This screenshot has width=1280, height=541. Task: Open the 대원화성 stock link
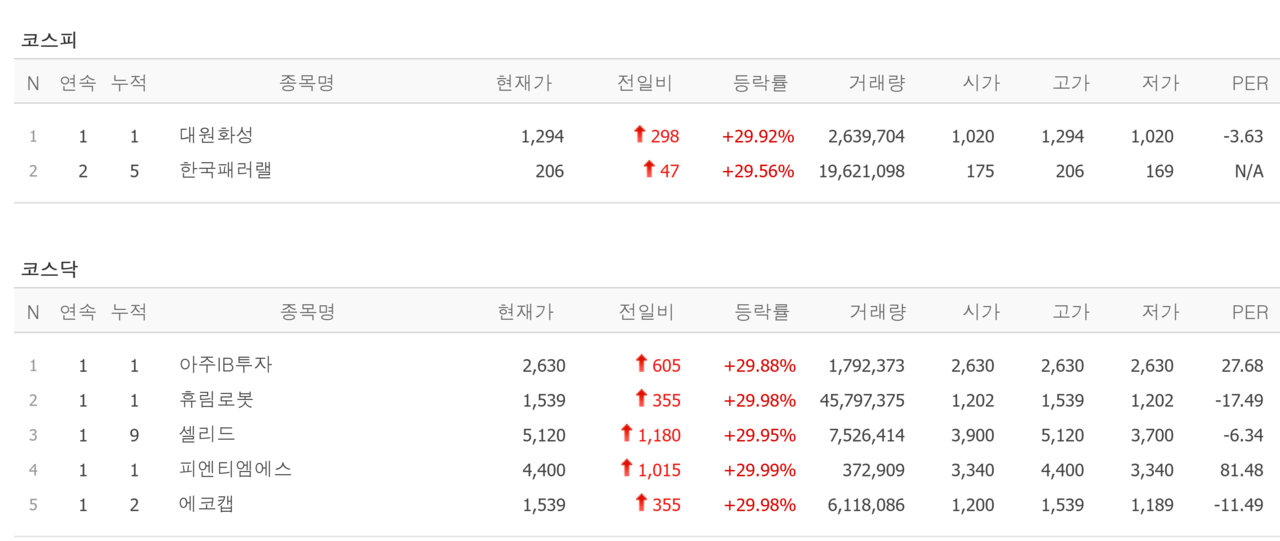coord(216,135)
